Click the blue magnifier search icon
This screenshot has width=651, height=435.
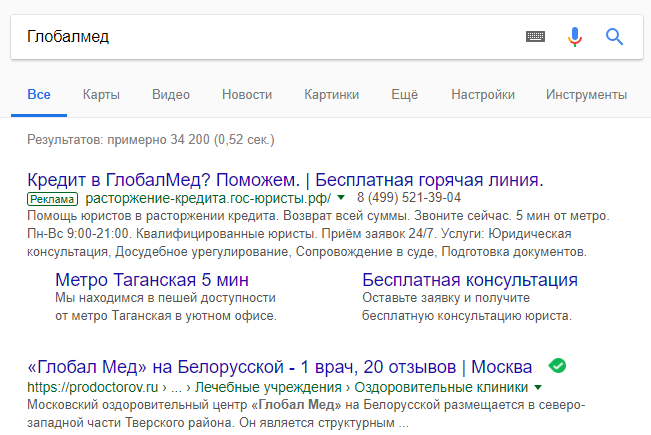pyautogui.click(x=615, y=37)
